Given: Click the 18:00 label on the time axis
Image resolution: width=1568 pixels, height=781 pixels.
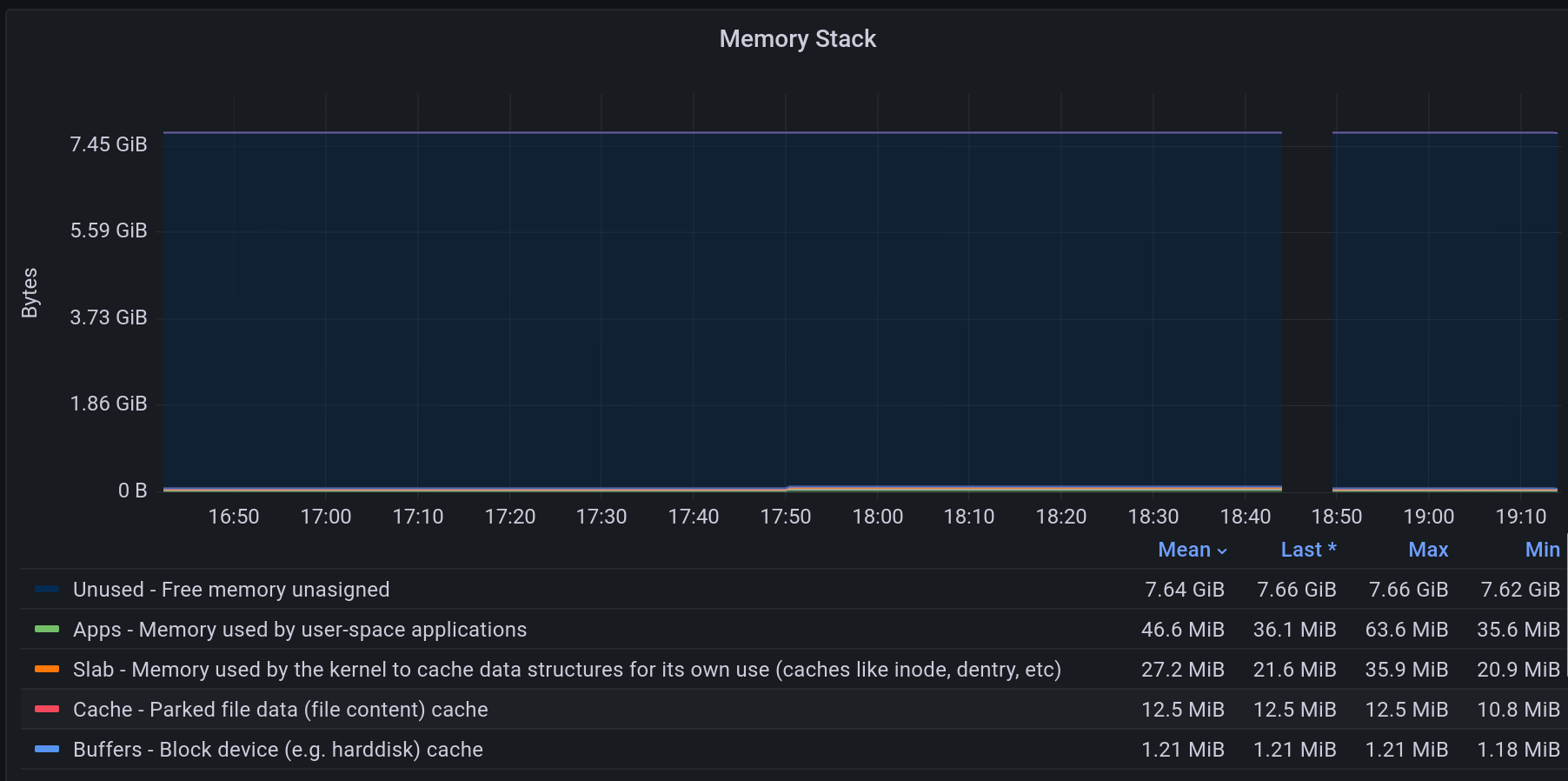Looking at the screenshot, I should pyautogui.click(x=877, y=517).
